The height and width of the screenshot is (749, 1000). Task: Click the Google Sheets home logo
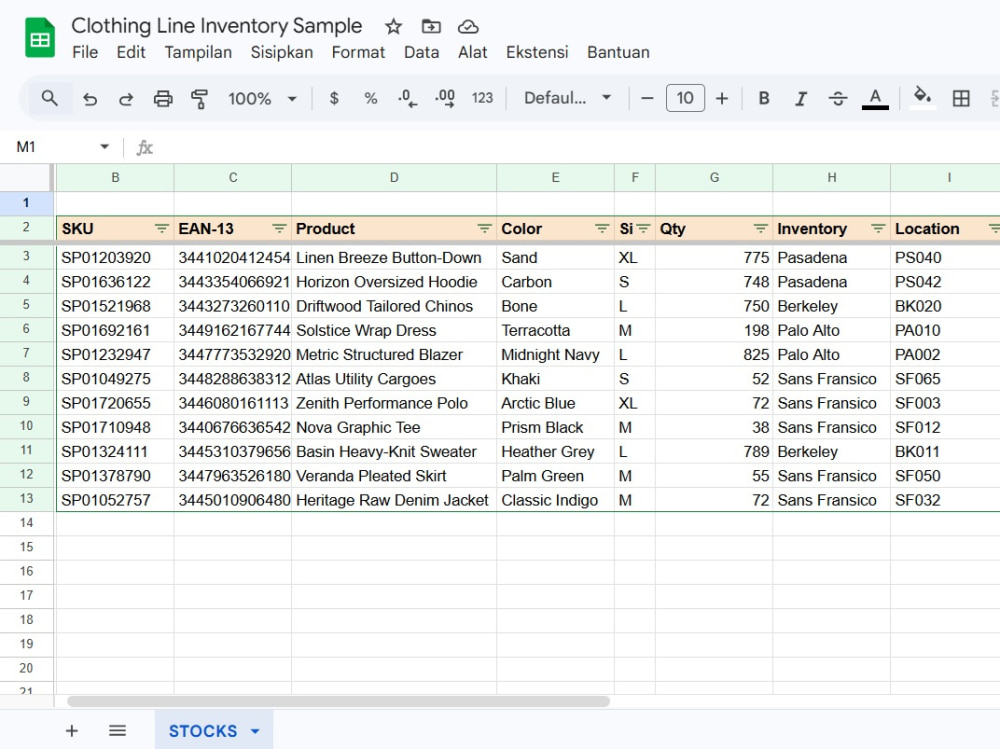click(40, 39)
